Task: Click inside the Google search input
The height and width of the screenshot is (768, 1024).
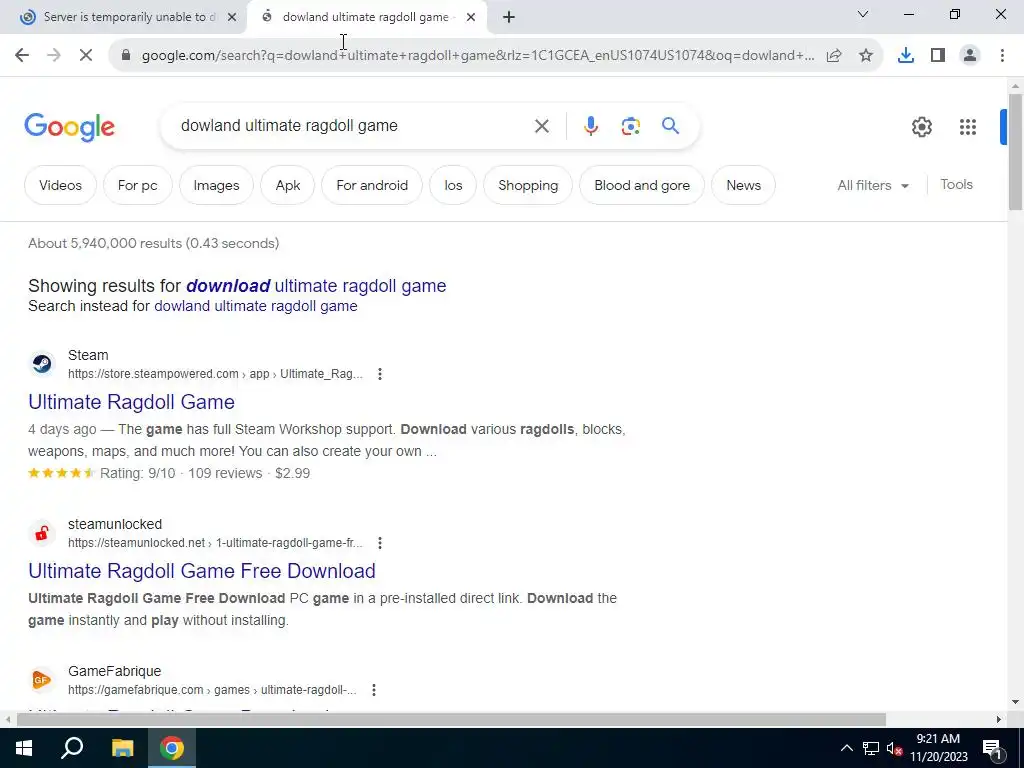Action: [353, 126]
